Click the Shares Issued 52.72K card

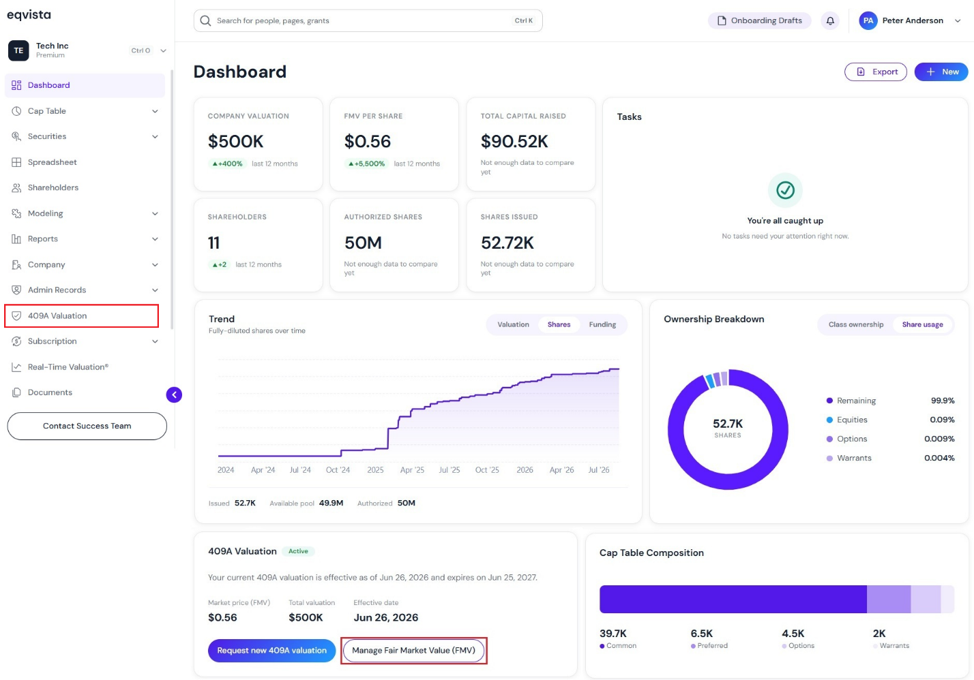pyautogui.click(x=530, y=245)
